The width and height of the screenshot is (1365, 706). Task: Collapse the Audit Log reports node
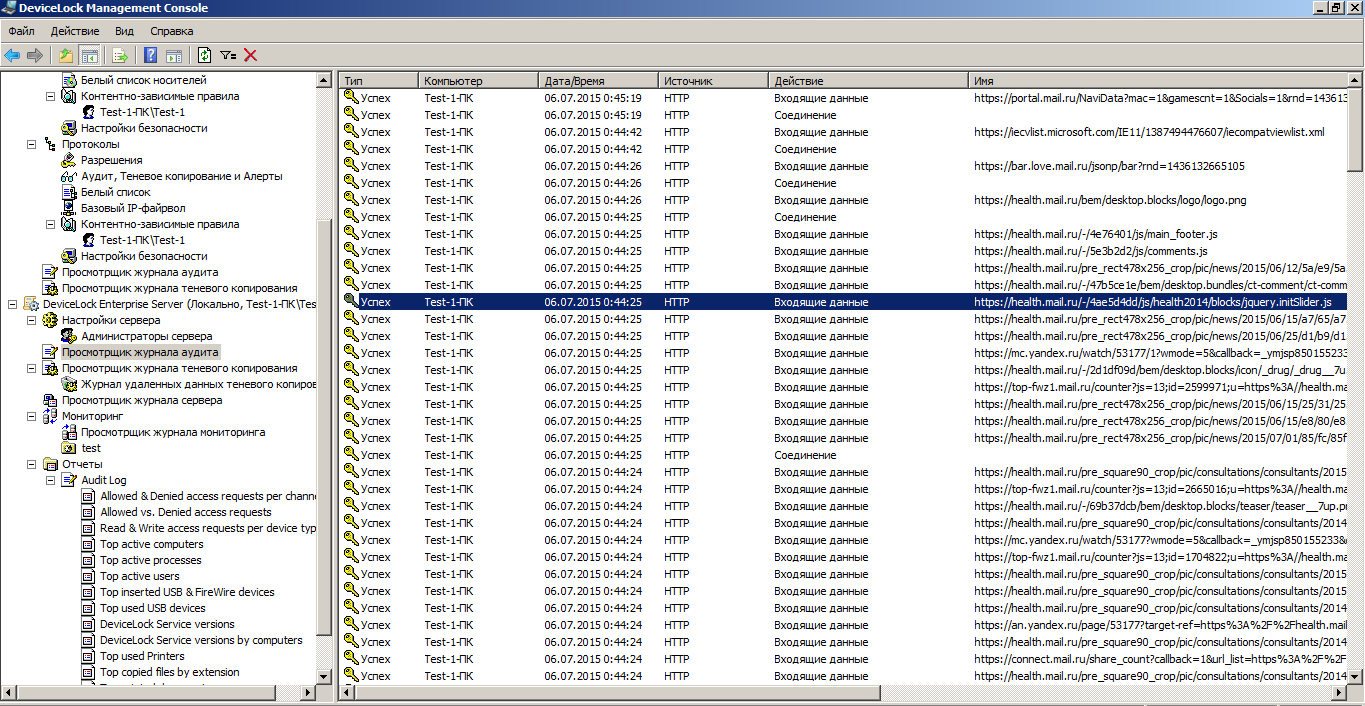[50, 480]
